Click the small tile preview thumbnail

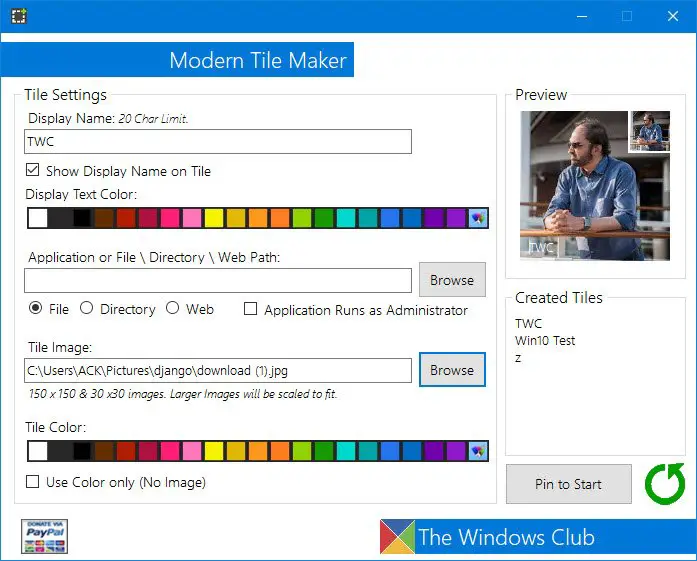tap(651, 131)
